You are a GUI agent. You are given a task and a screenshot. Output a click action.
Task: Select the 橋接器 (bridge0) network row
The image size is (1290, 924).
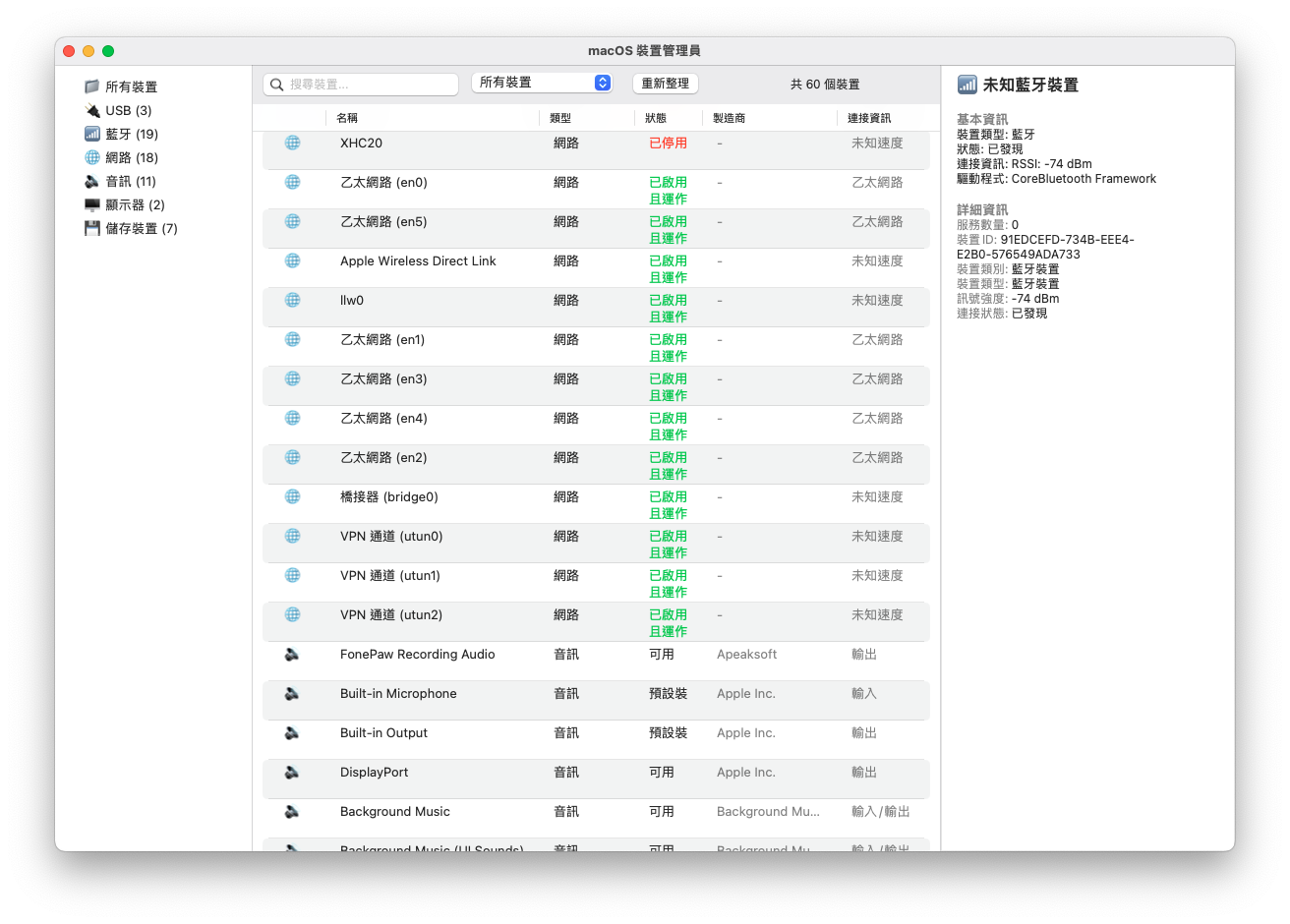389,497
